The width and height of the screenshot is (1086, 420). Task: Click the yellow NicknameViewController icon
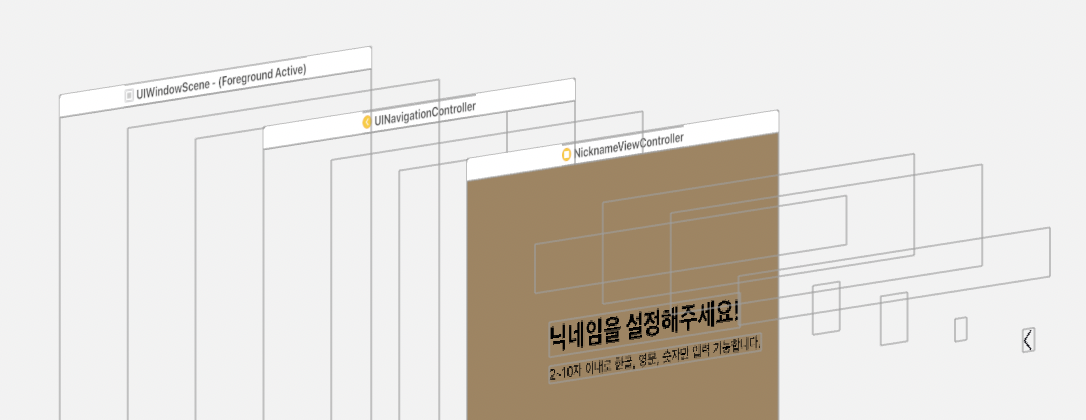pos(567,155)
